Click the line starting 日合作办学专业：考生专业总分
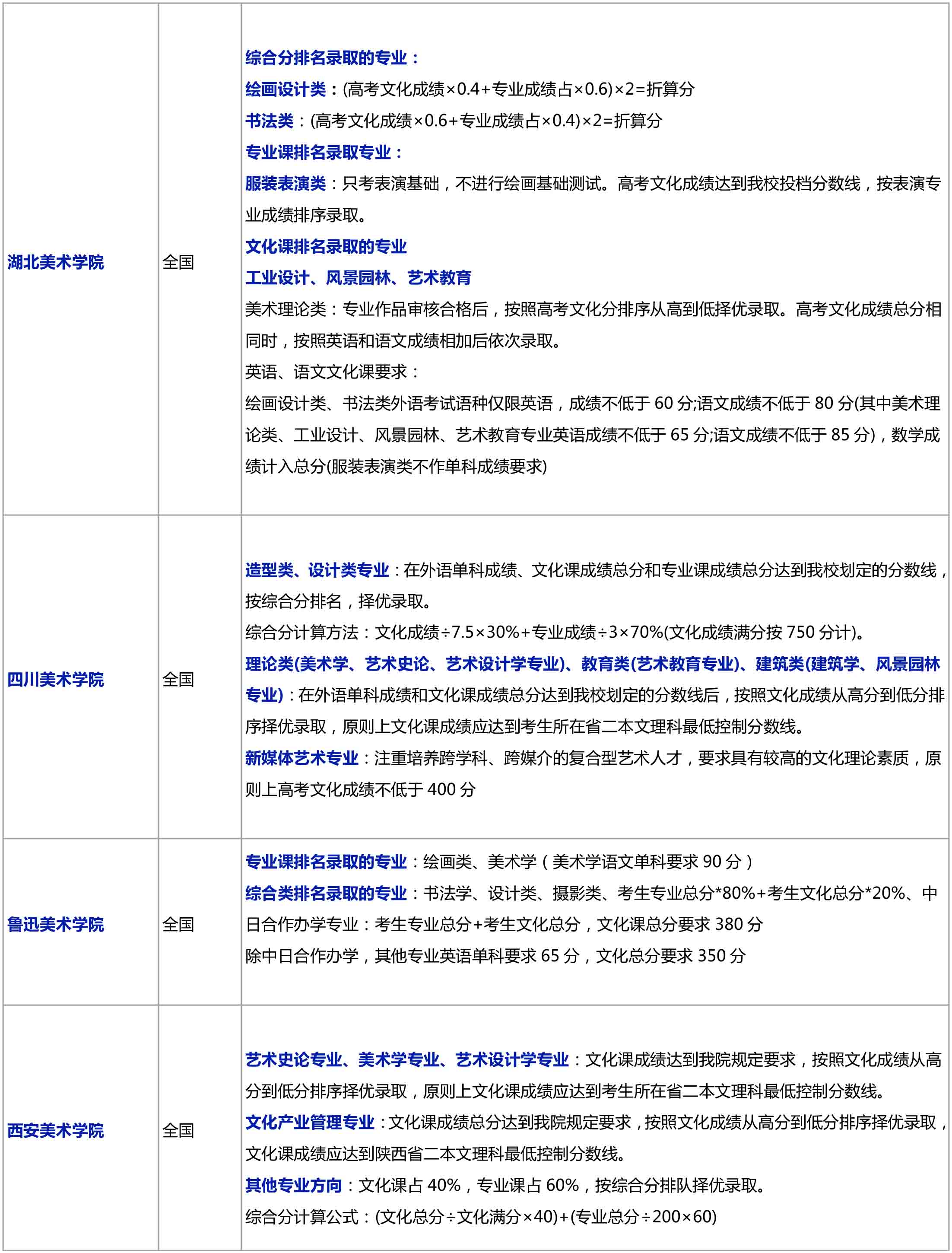Viewport: 952px width, 1253px height. [x=505, y=924]
